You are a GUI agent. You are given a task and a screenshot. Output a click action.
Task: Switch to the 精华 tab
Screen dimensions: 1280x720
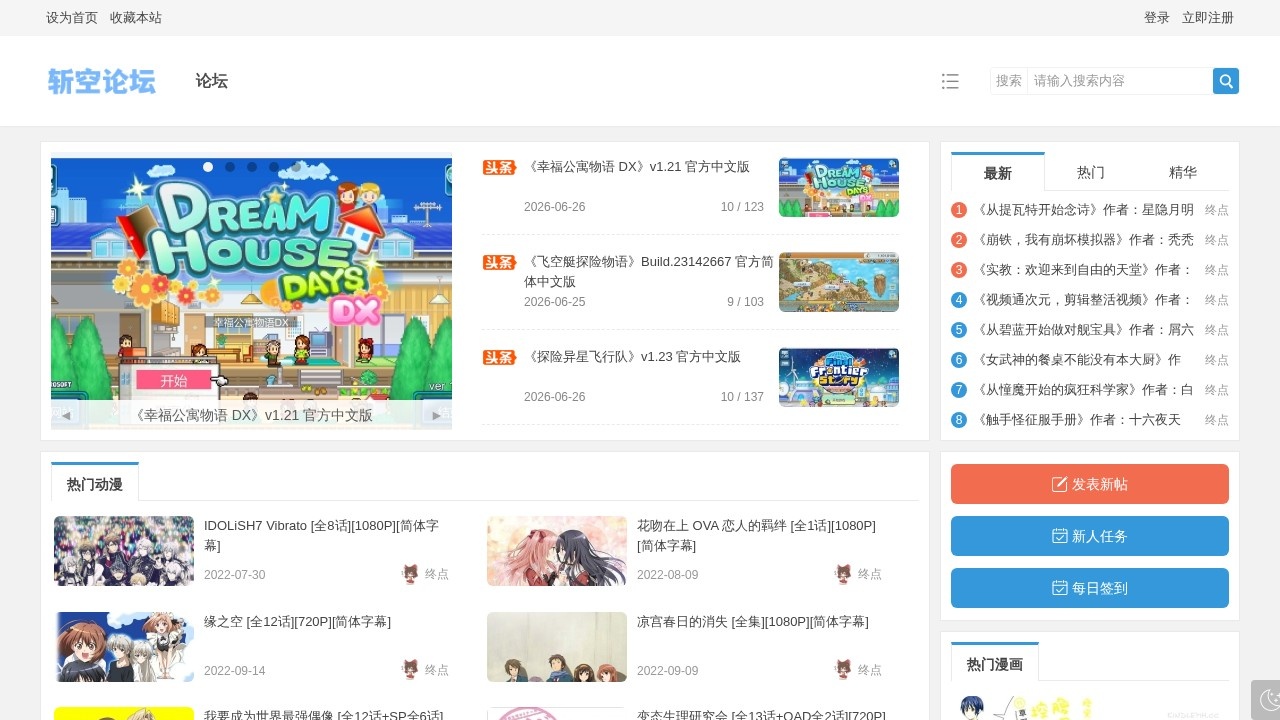[x=1183, y=172]
